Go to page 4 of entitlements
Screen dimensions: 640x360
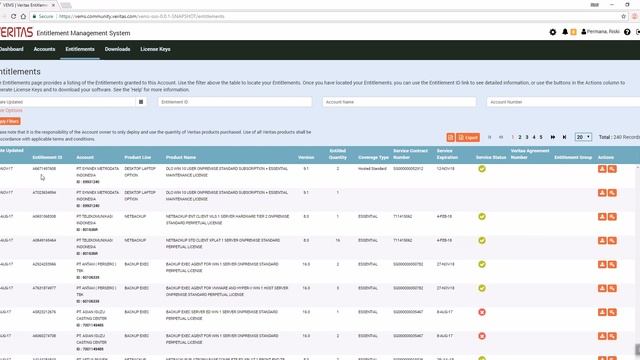click(x=534, y=137)
